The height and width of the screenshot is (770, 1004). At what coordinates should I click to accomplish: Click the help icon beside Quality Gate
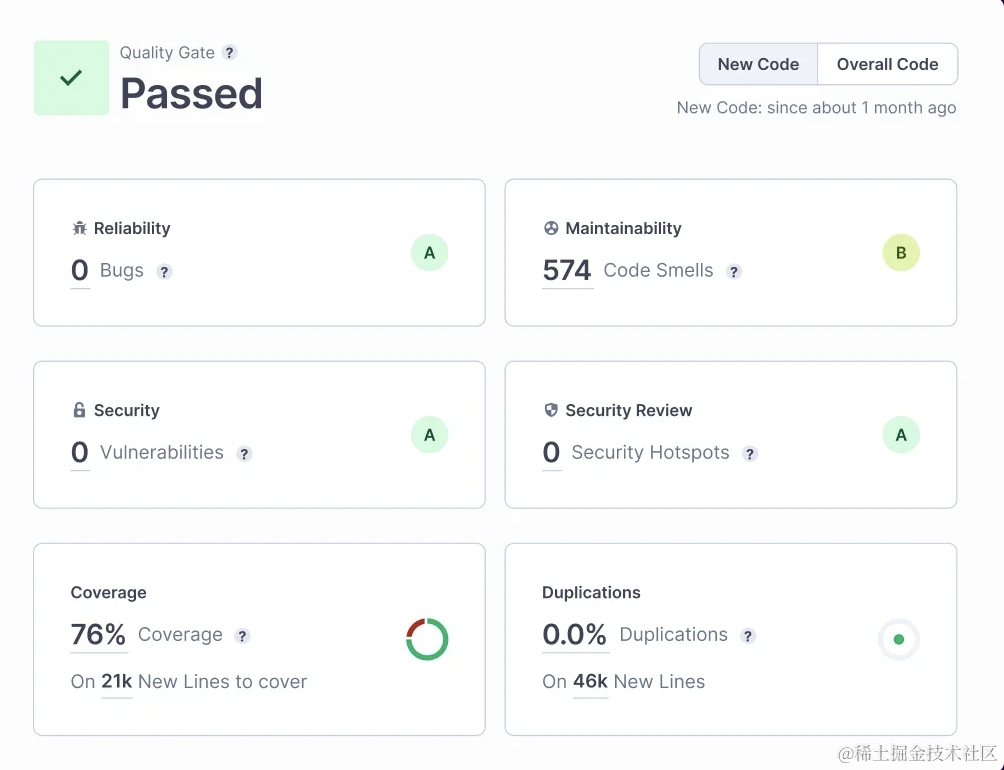tap(230, 53)
